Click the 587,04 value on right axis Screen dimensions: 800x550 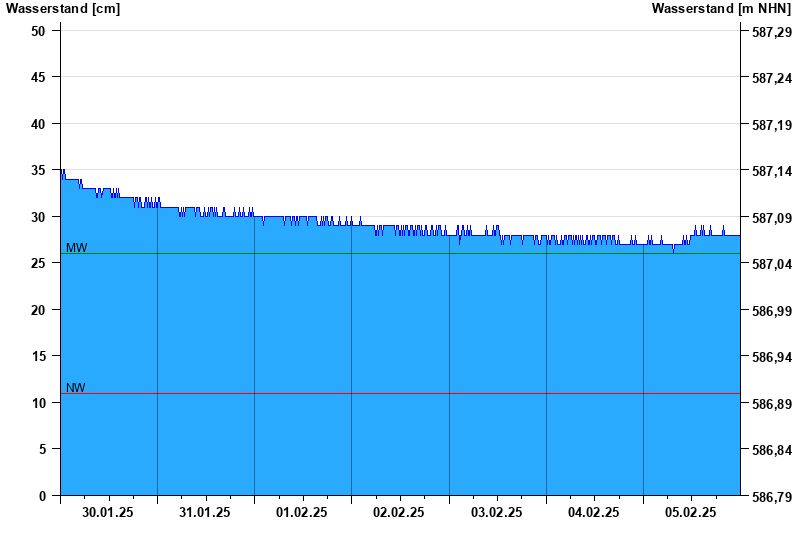(x=772, y=264)
